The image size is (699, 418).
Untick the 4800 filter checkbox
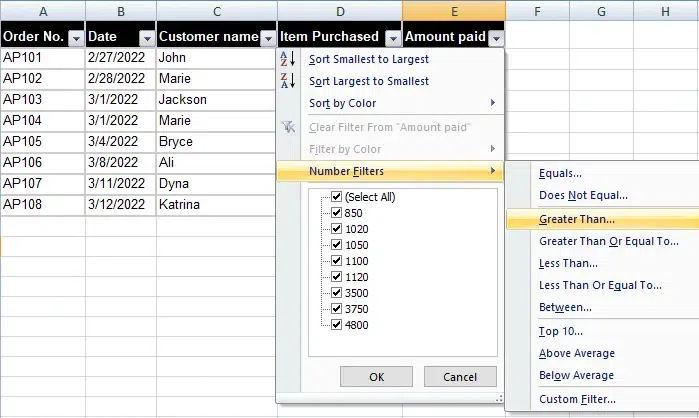[x=336, y=325]
